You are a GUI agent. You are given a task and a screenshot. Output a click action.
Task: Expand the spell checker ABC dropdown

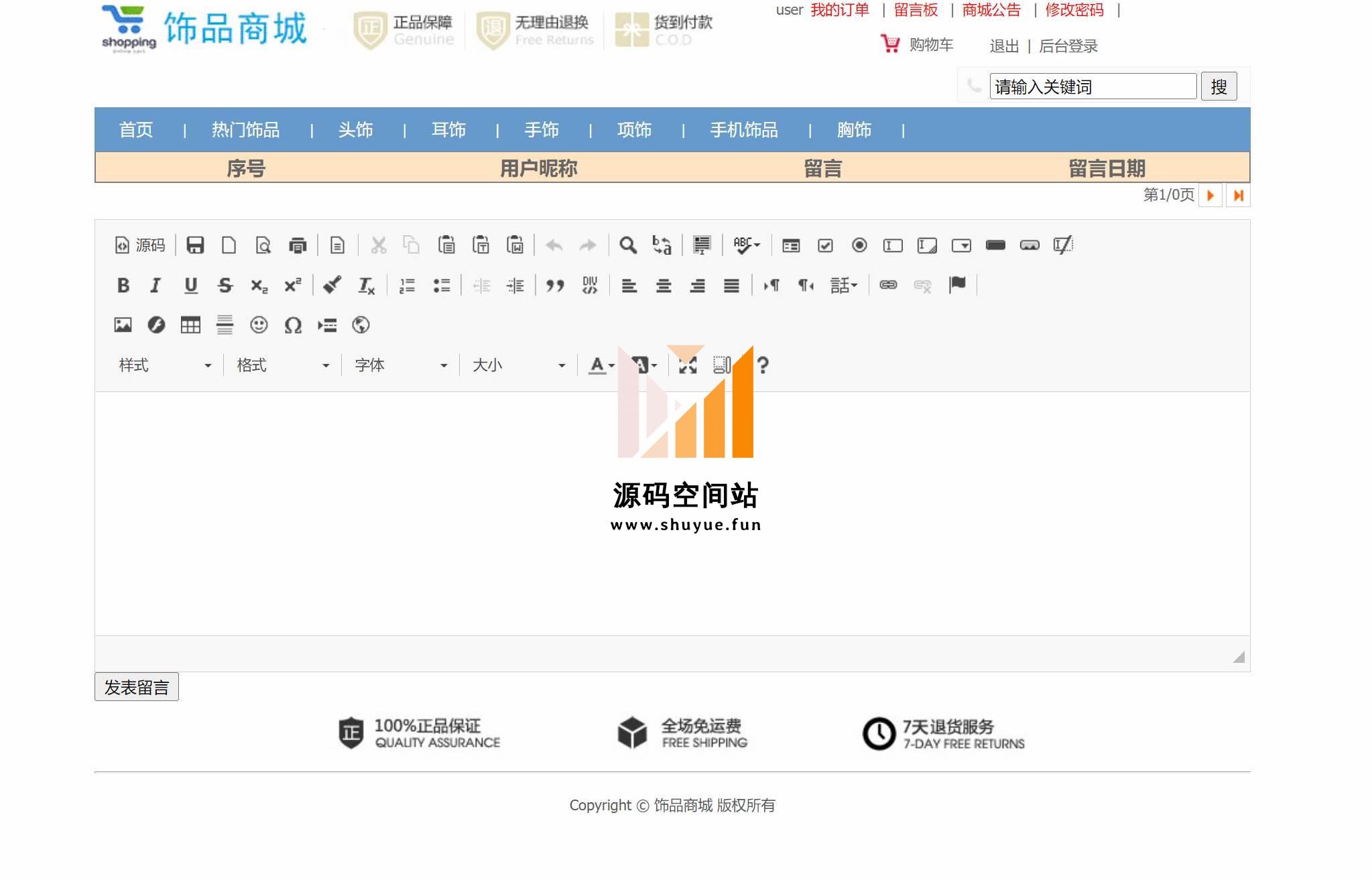click(747, 245)
